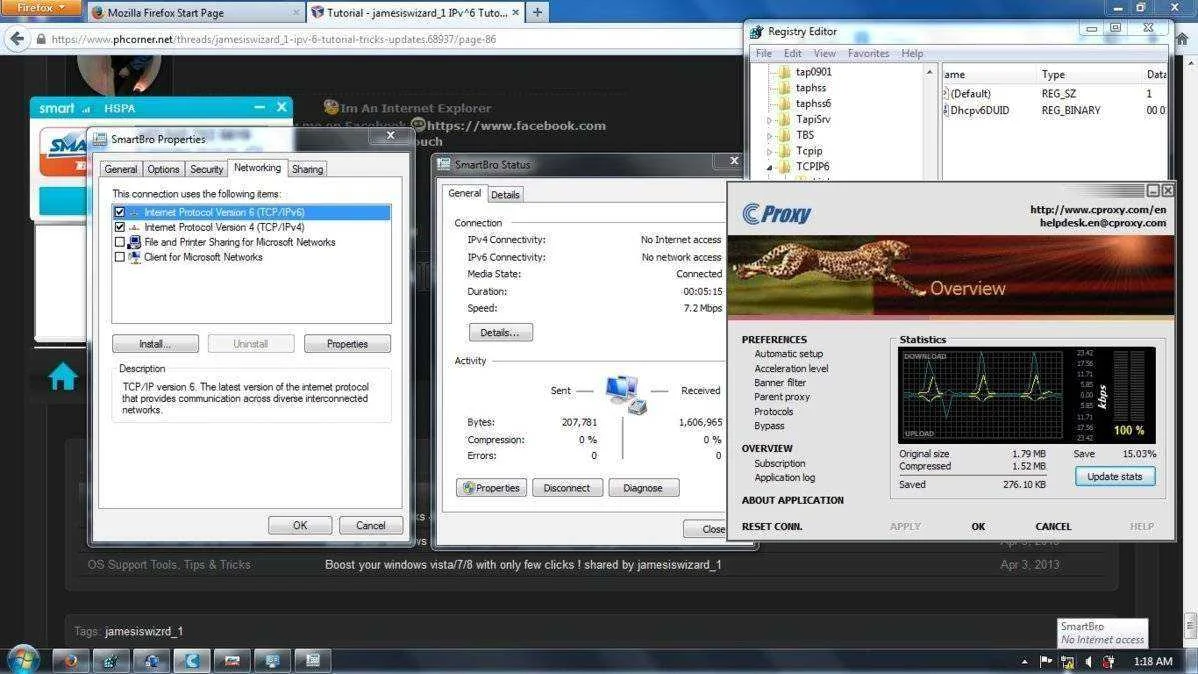Click the CProxy taskbar icon
Image resolution: width=1198 pixels, height=674 pixels.
click(x=191, y=661)
